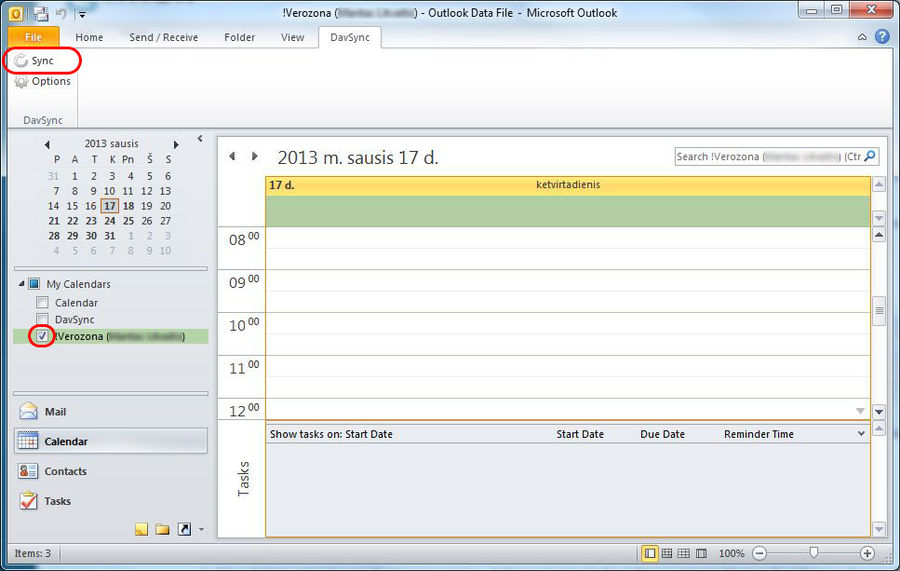Image resolution: width=900 pixels, height=571 pixels.
Task: Open Configure buttons dropdown in navigation pane
Action: (x=201, y=530)
